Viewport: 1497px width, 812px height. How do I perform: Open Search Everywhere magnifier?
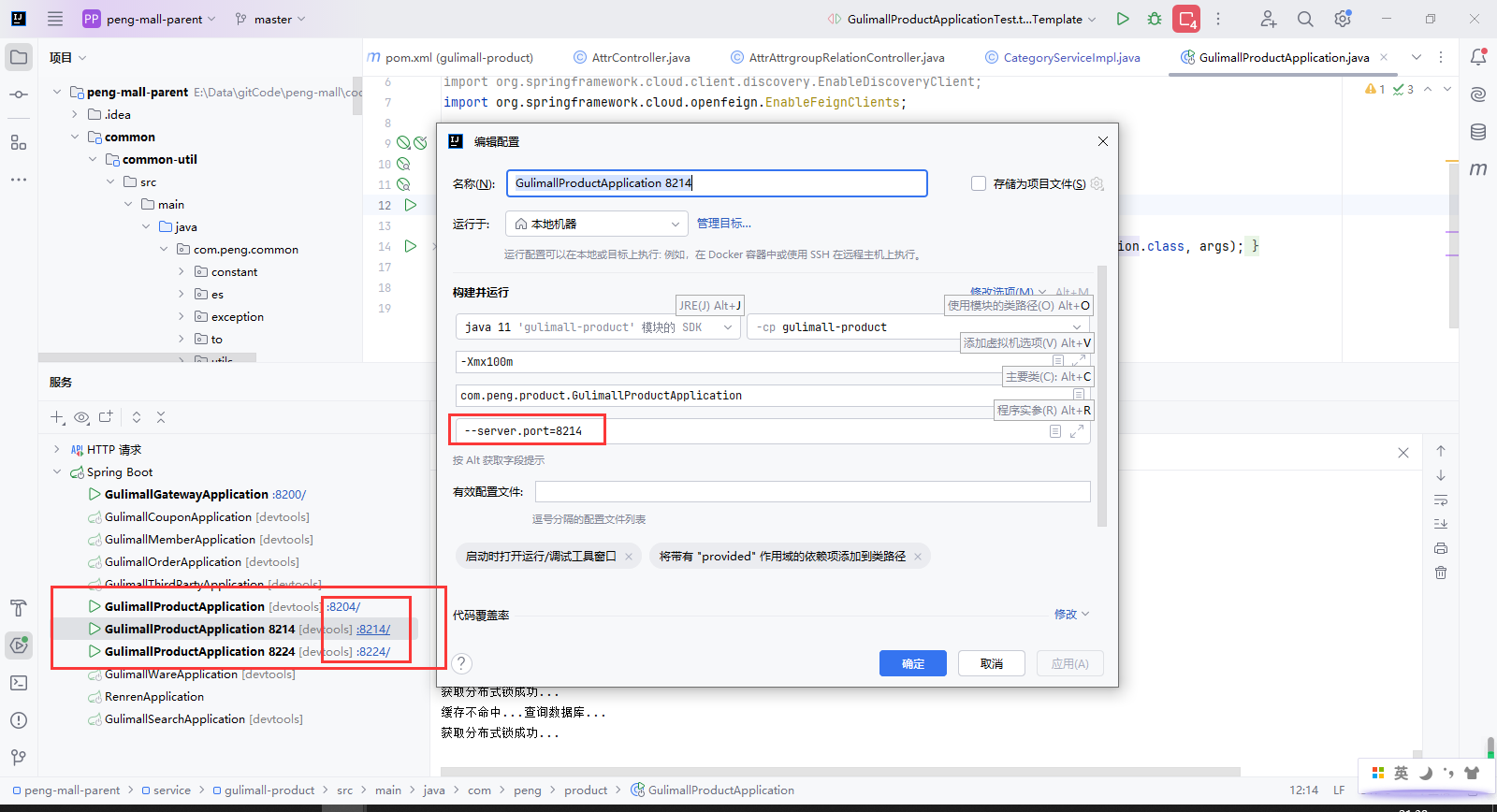1305,19
